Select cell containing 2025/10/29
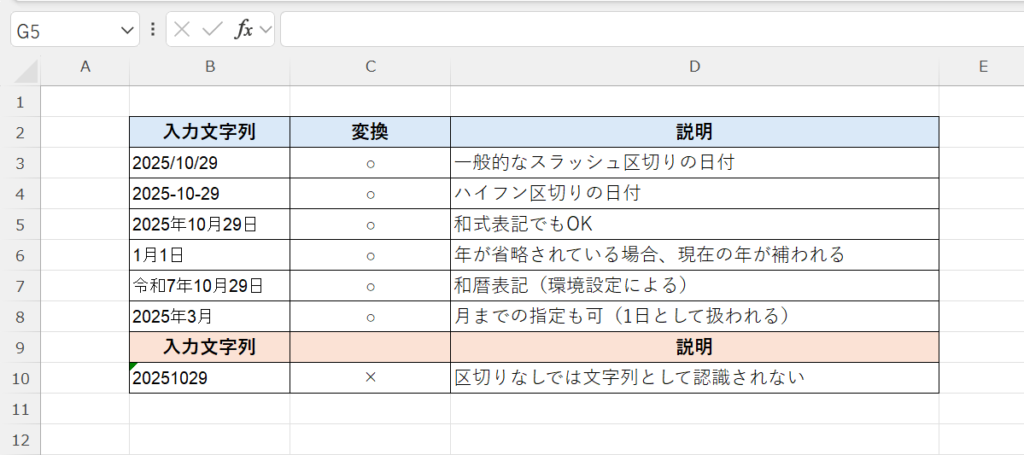Screen dimensions: 1024x455 [210, 162]
